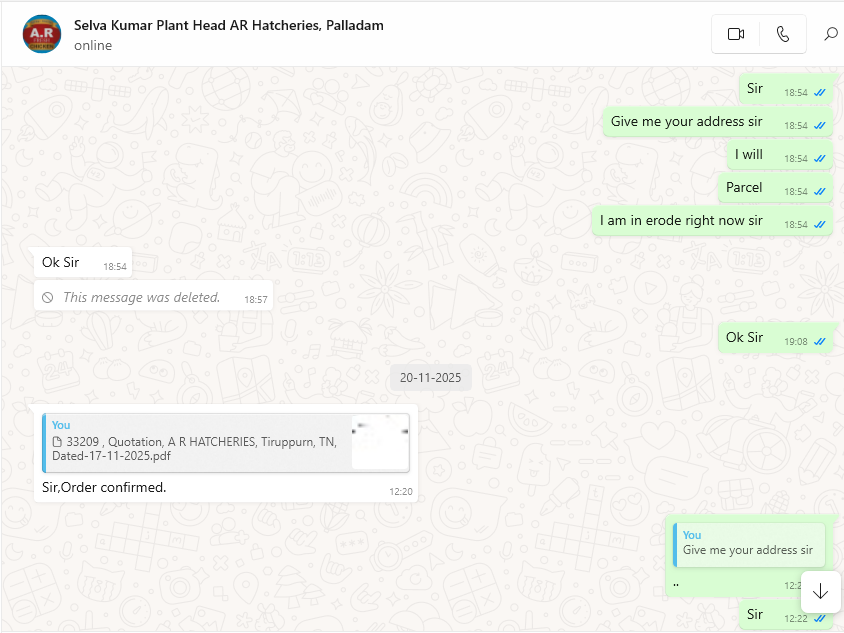
Task: Select the "I will" message bubble
Action: (x=749, y=154)
